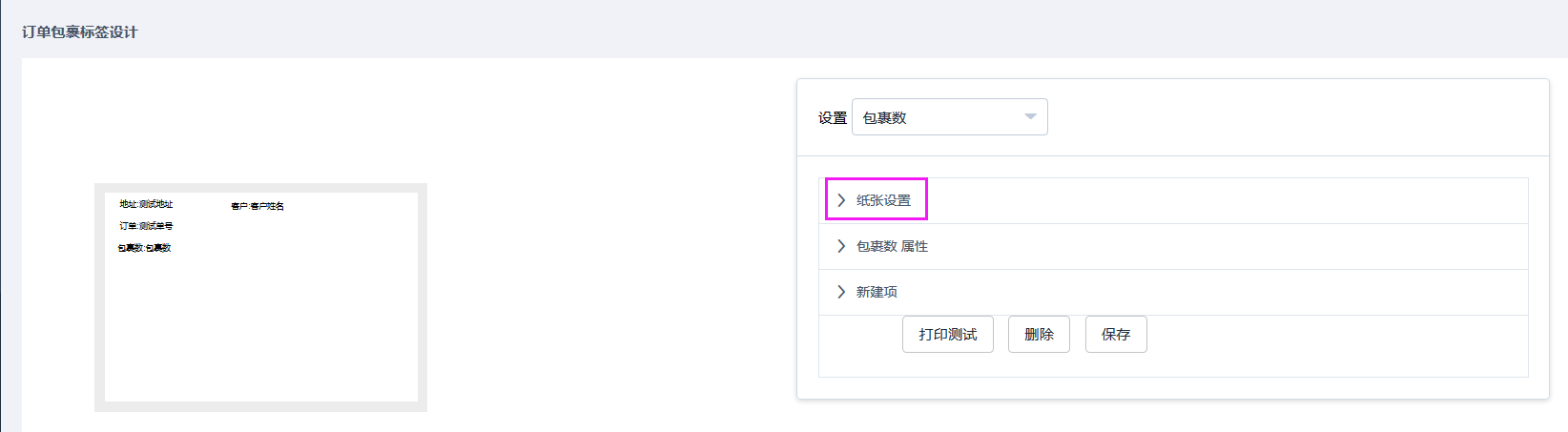Save the label design with 保存
This screenshot has width=1568, height=432.
(x=1116, y=335)
